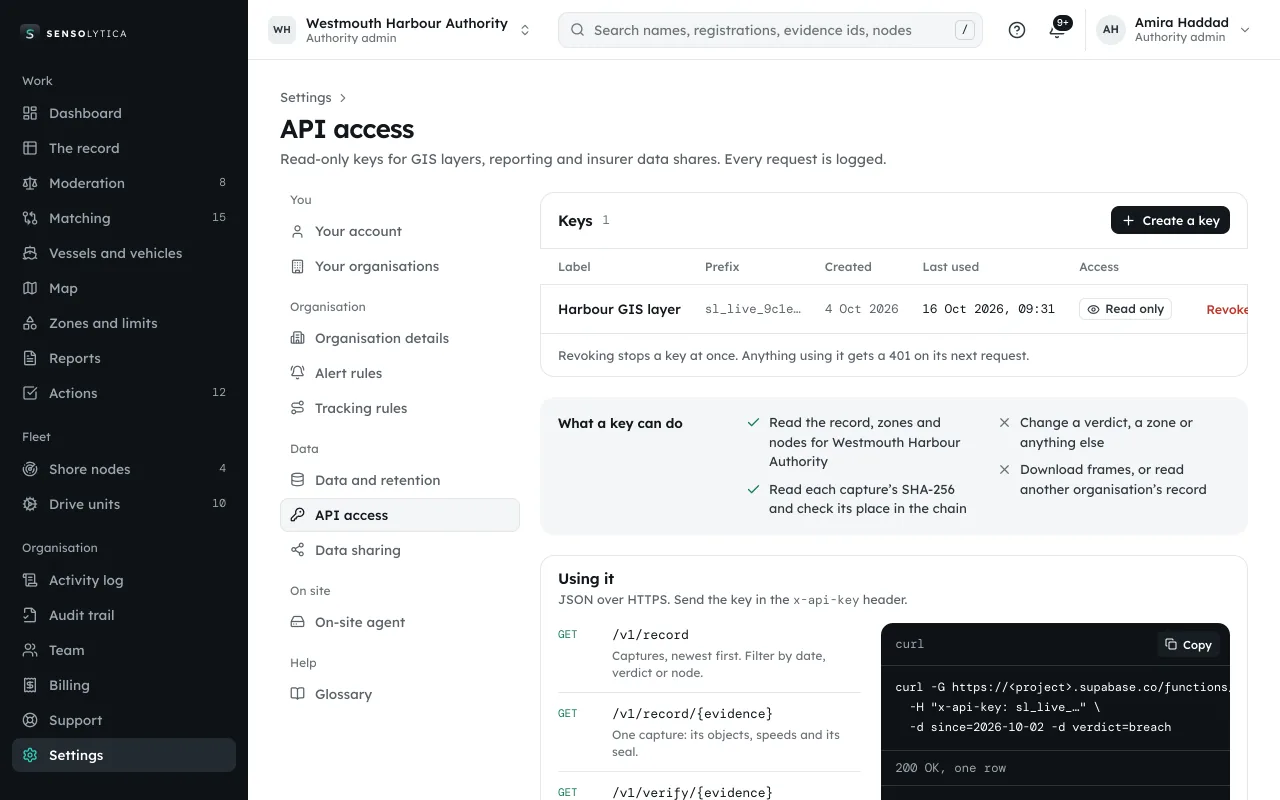Screen dimensions: 1280x800
Task: Click the Glossary book icon
Action: (x=297, y=694)
